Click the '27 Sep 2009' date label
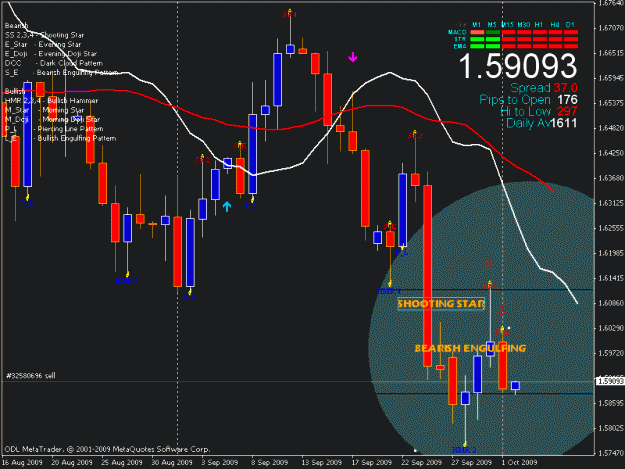 [472, 462]
